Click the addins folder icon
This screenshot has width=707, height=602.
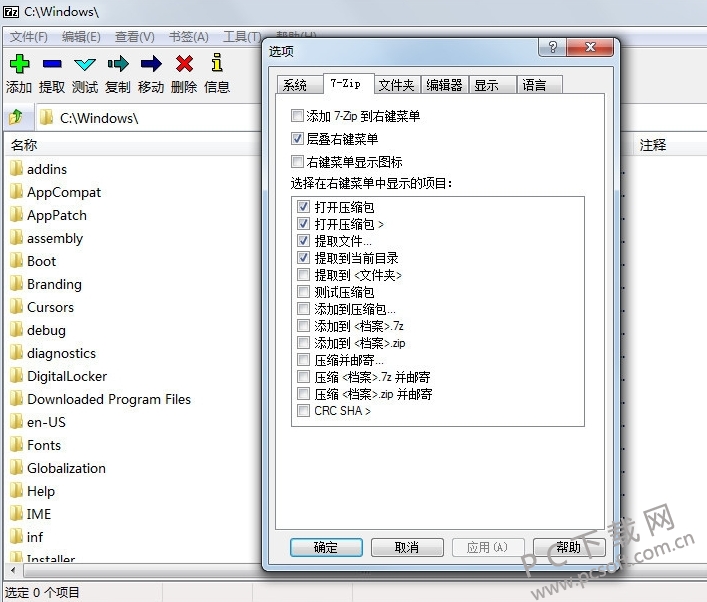click(x=16, y=169)
